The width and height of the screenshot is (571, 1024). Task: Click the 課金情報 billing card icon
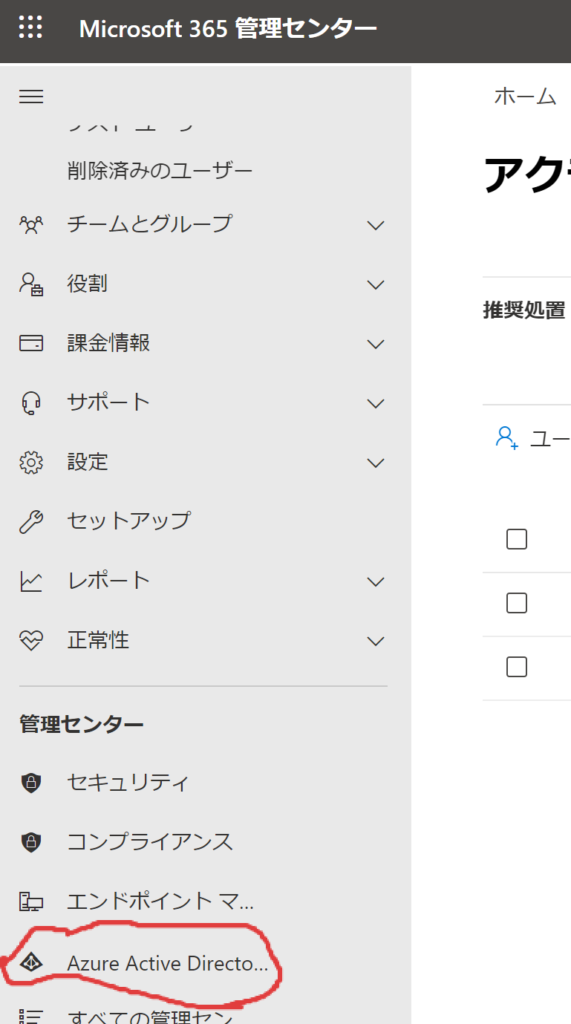[x=31, y=343]
